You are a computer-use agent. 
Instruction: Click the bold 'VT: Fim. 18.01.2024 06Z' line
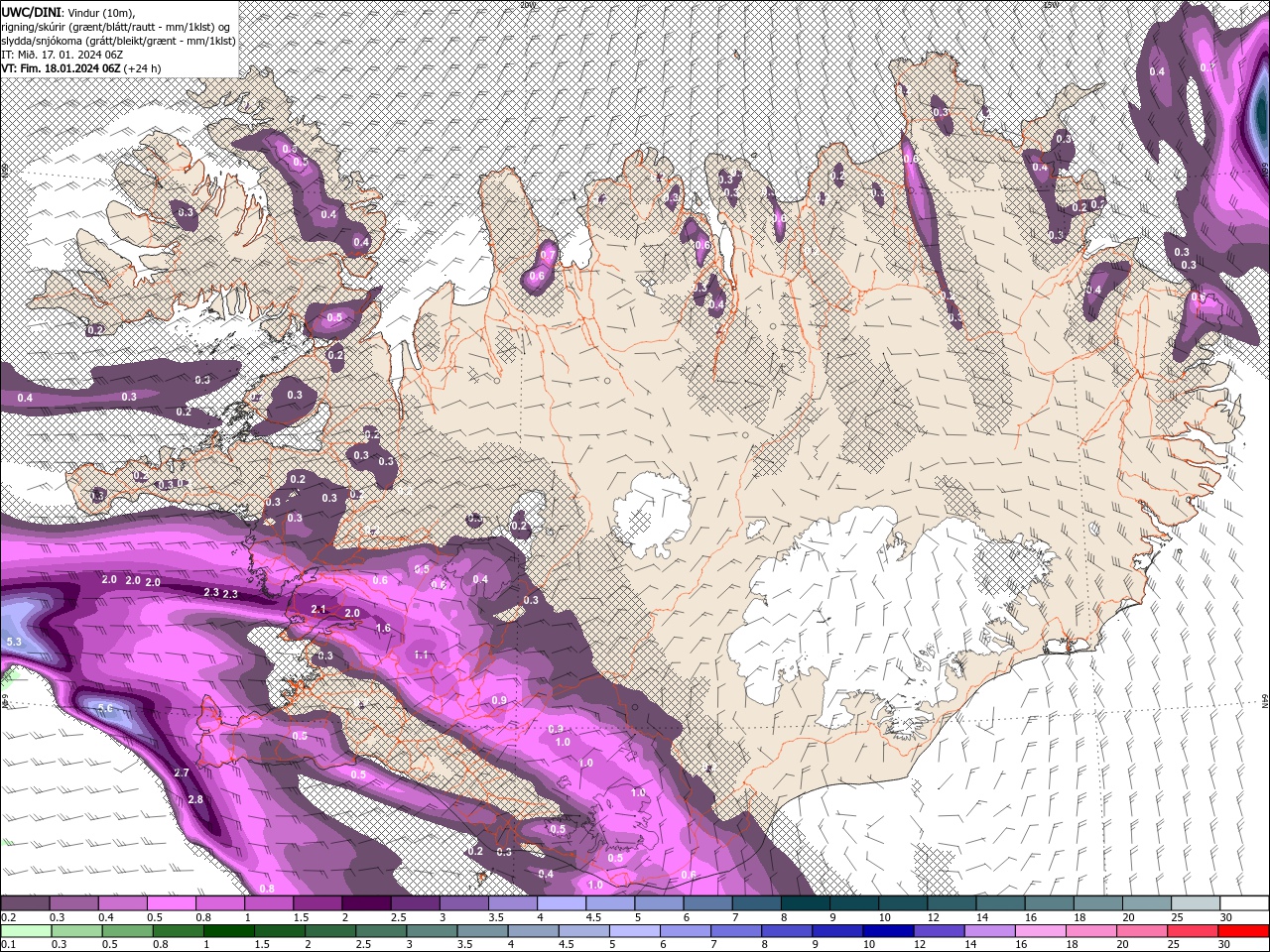pyautogui.click(x=61, y=68)
